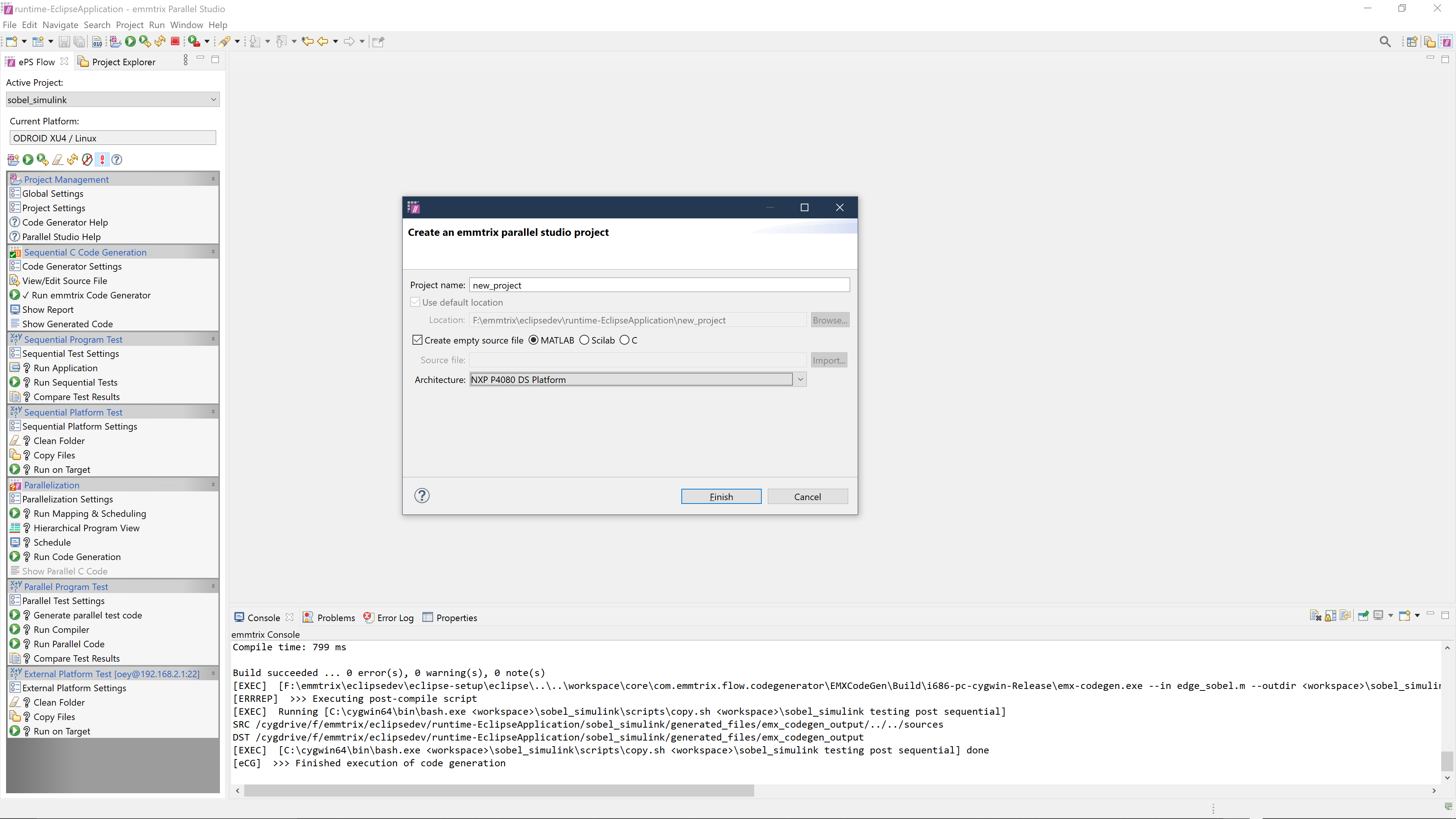Toggle the Use default location checkbox
Viewport: 1456px width, 819px height.
pos(416,302)
